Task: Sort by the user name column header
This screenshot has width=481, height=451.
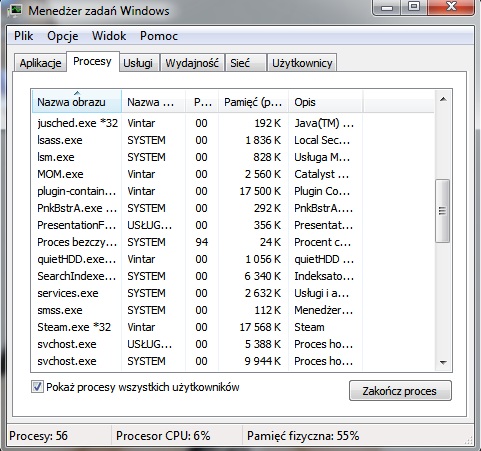Action: click(153, 102)
